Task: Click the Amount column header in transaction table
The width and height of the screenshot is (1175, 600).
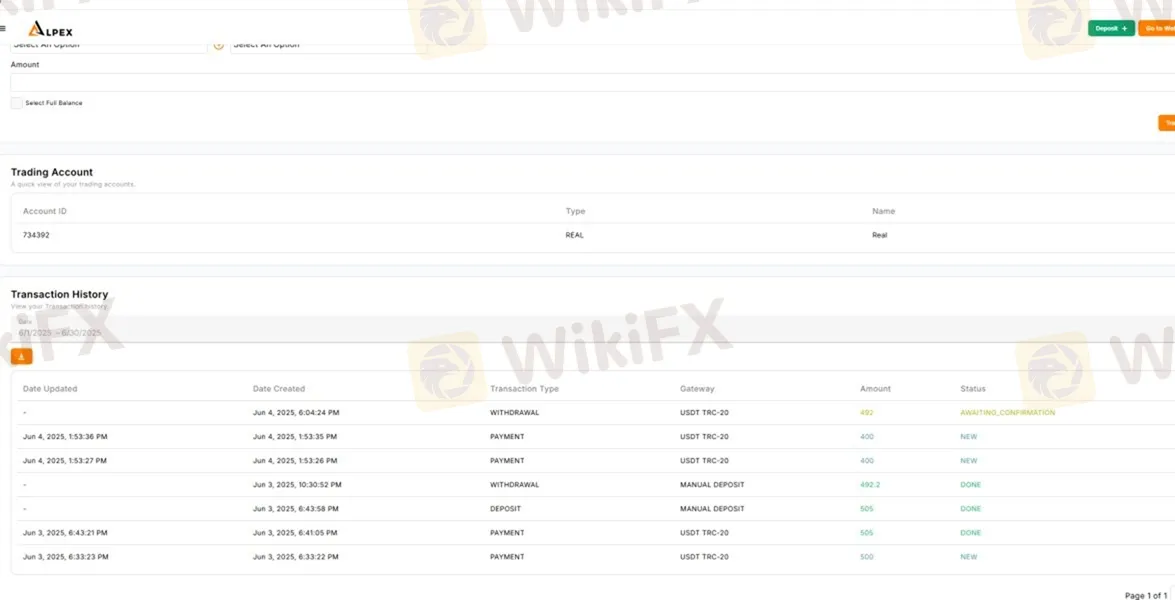Action: 875,389
